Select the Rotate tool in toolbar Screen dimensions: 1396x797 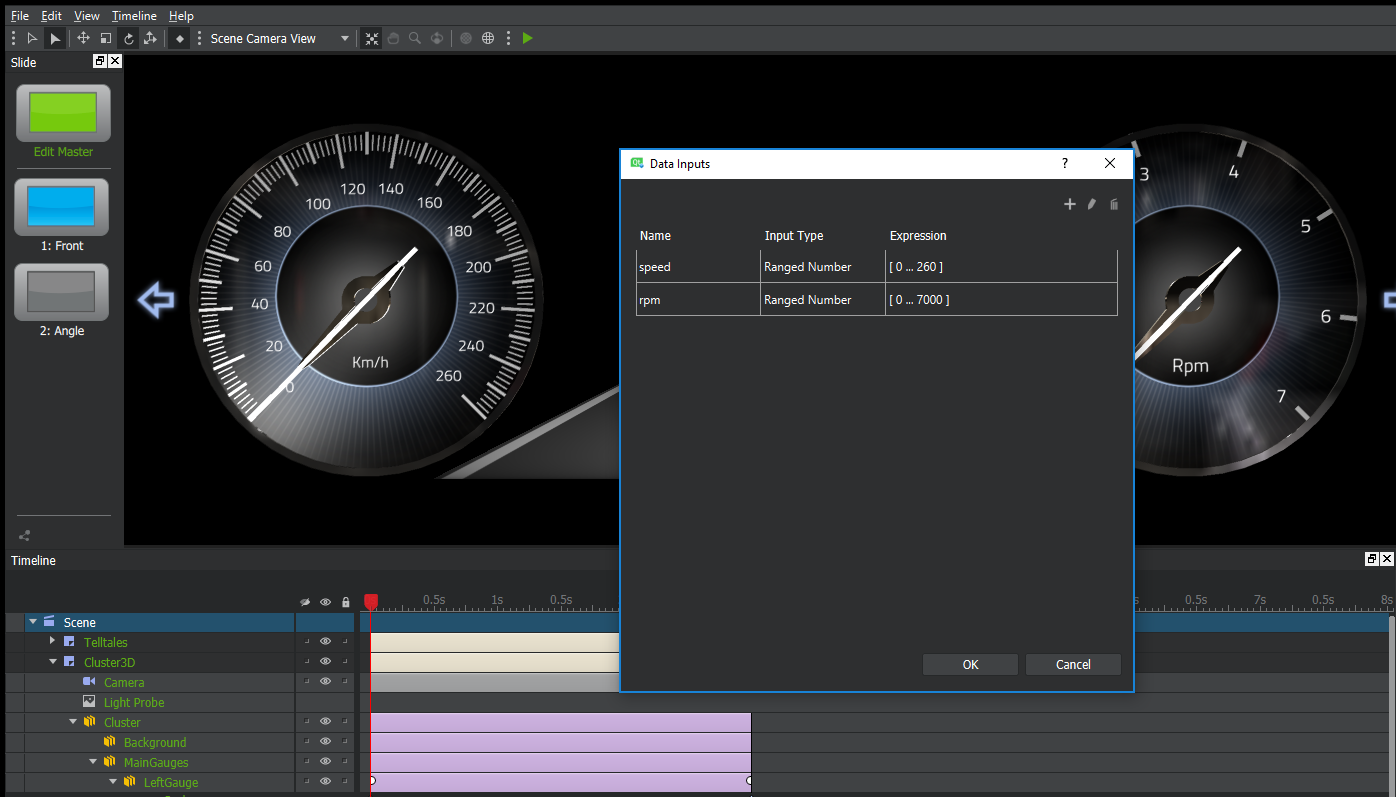coord(128,39)
